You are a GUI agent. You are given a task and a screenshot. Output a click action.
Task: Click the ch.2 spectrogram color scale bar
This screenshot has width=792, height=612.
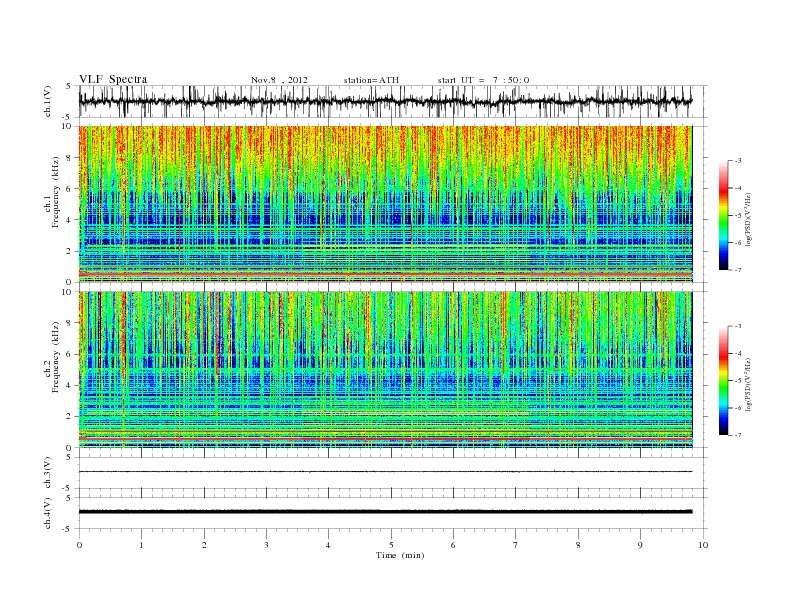click(x=723, y=381)
